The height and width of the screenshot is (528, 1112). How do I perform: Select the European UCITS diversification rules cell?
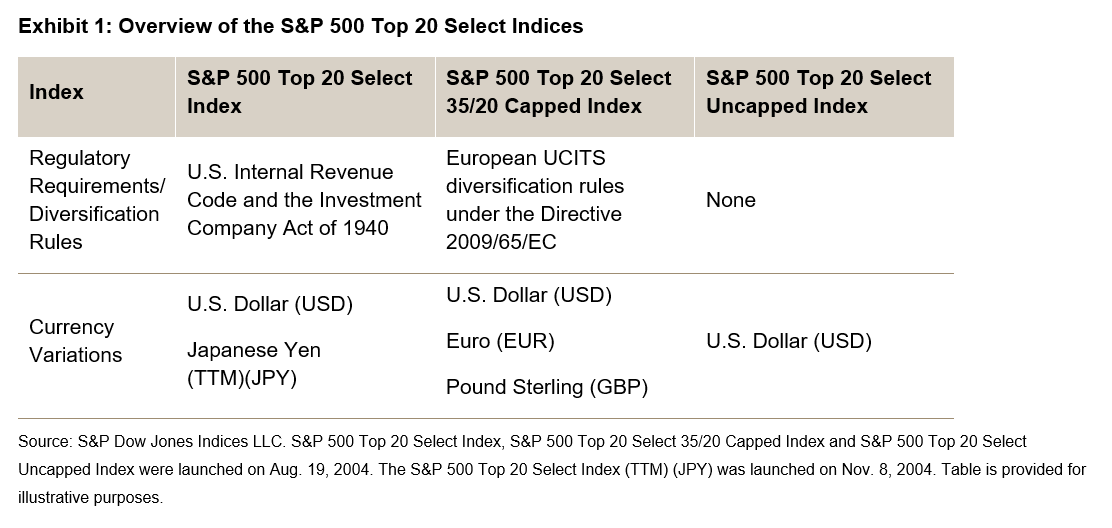click(x=535, y=186)
